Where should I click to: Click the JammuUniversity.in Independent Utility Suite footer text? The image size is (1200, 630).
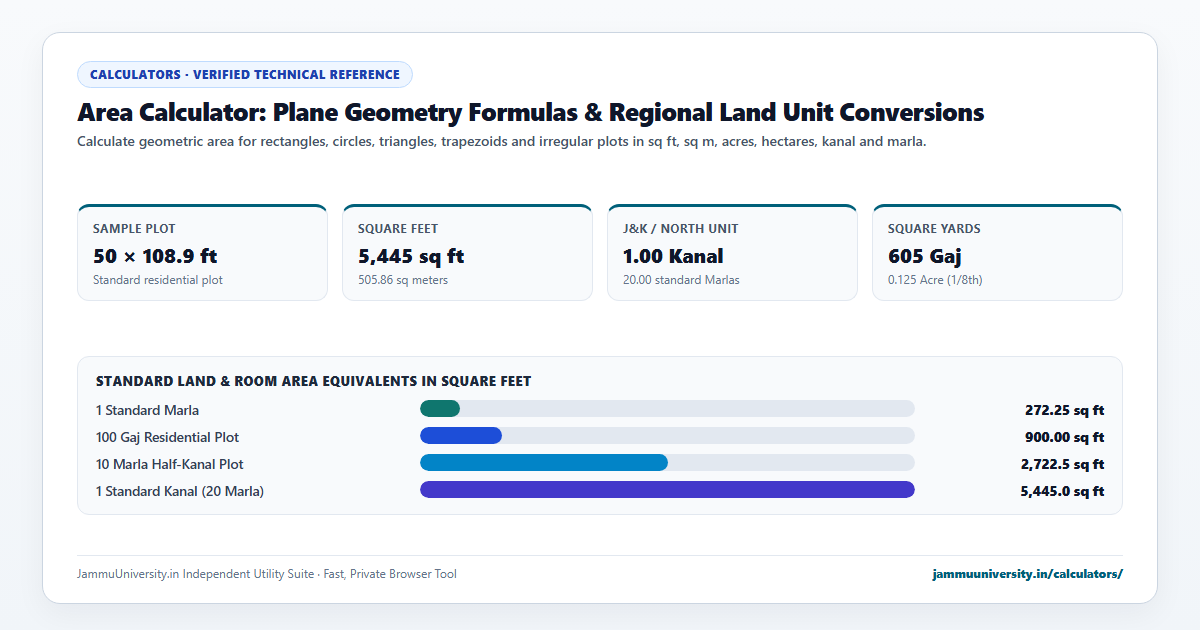(267, 574)
